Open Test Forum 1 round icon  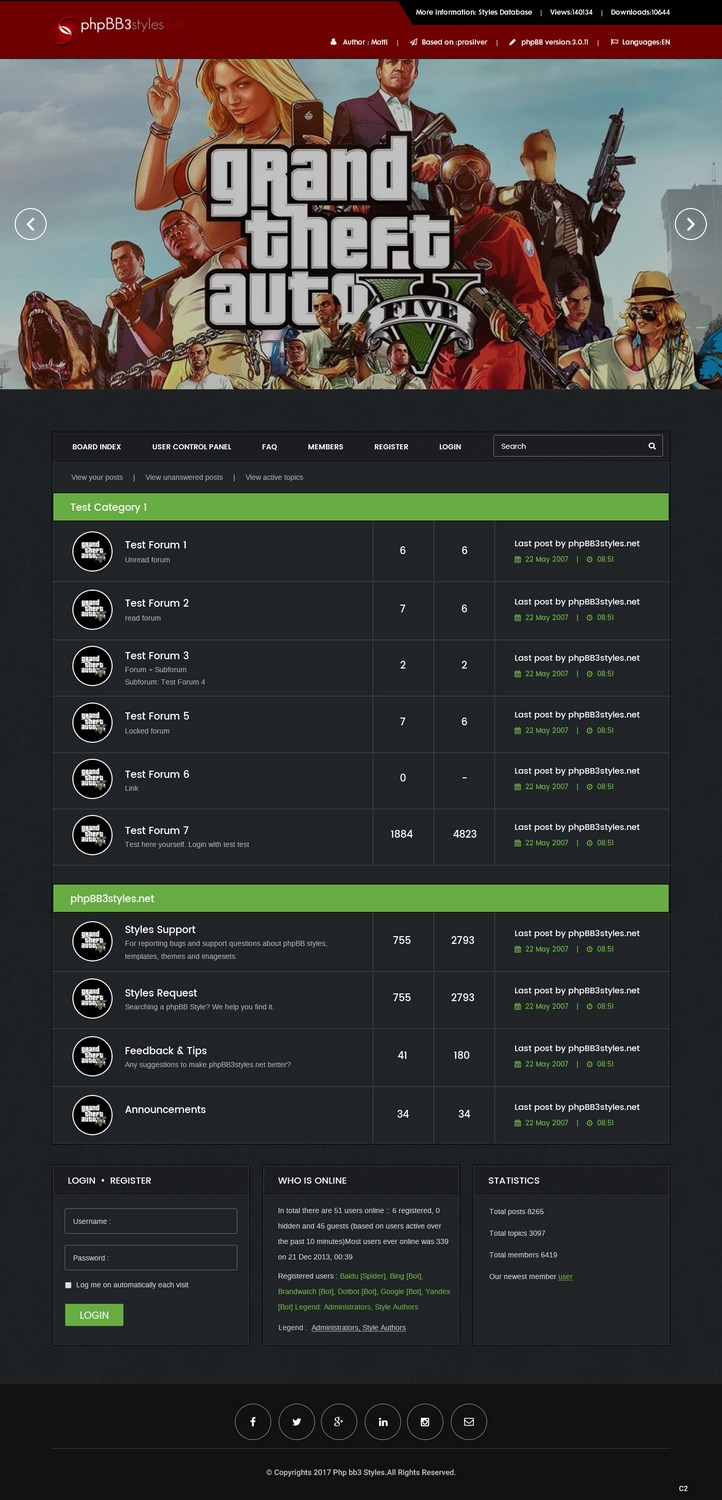(93, 551)
